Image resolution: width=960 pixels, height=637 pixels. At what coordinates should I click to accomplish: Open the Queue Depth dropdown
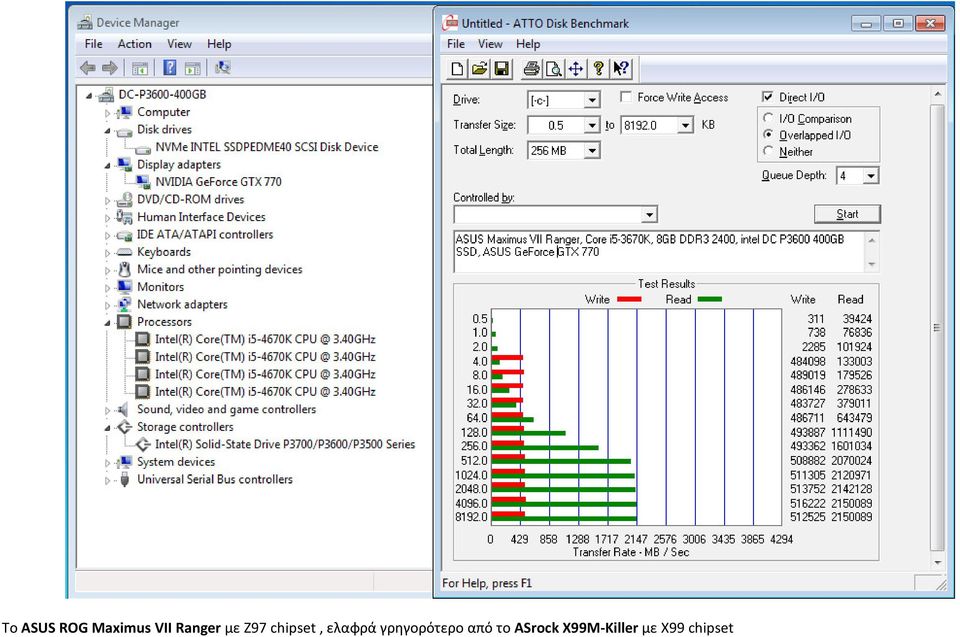871,176
